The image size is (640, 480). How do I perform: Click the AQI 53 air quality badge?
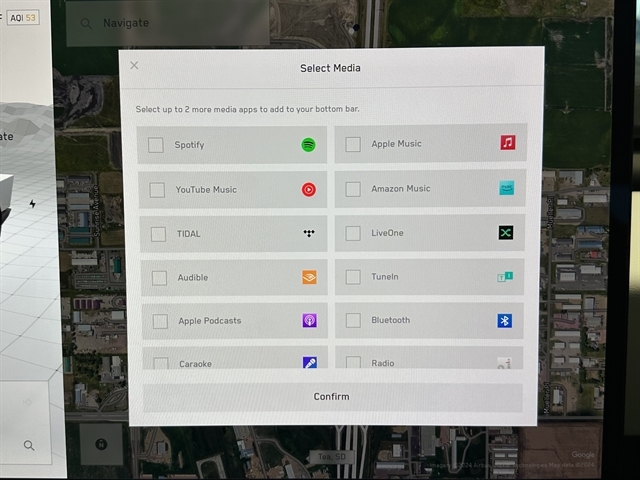[23, 18]
